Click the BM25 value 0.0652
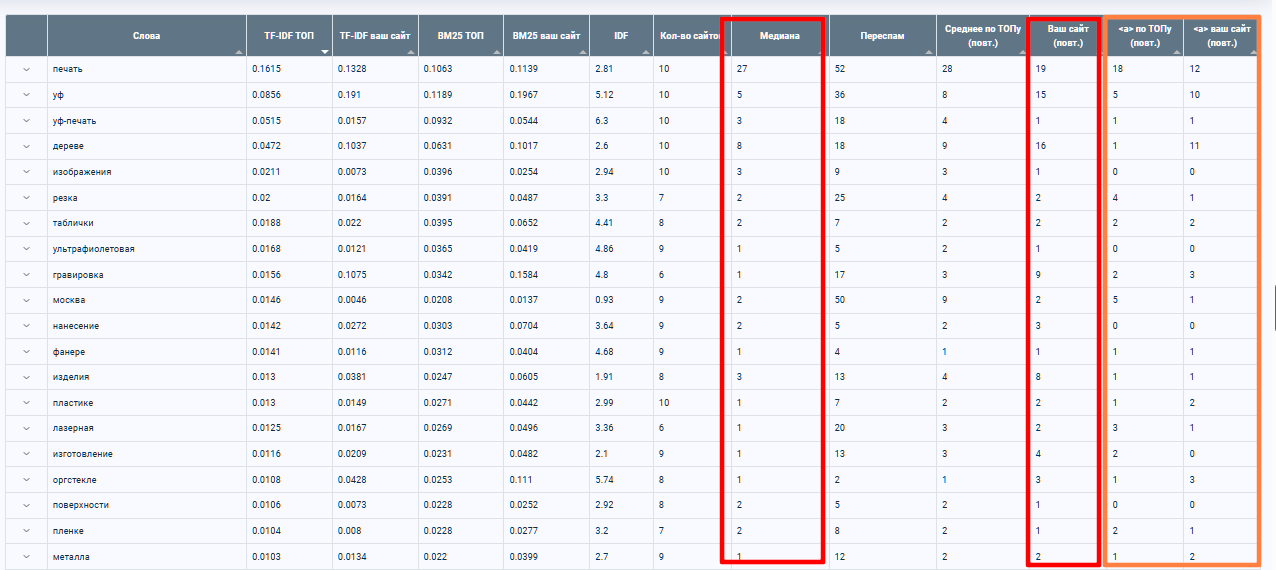This screenshot has height=570, width=1276. click(x=524, y=223)
